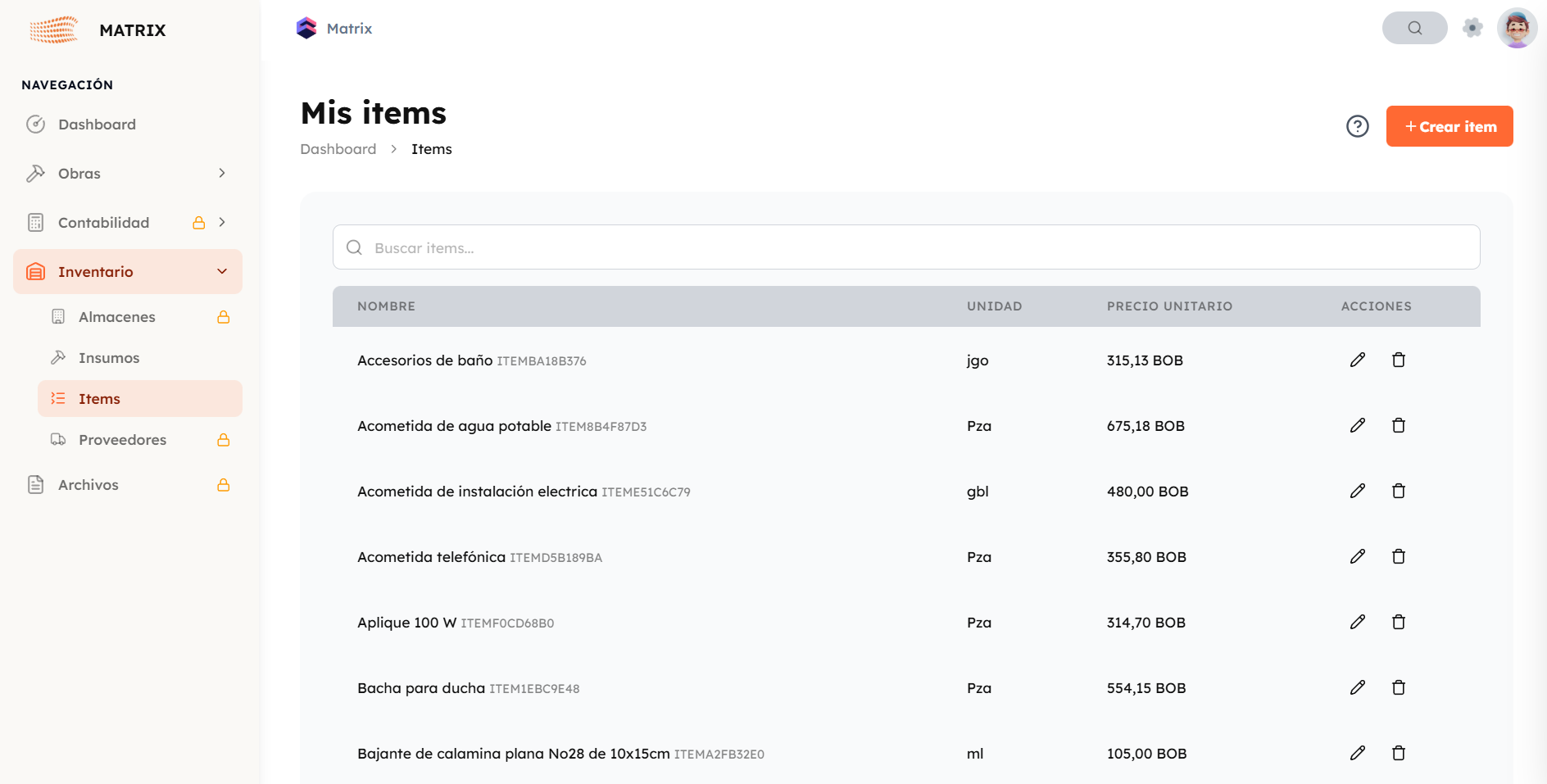This screenshot has height=784, width=1547.
Task: Select Almacenes sidebar entry
Action: pos(117,317)
